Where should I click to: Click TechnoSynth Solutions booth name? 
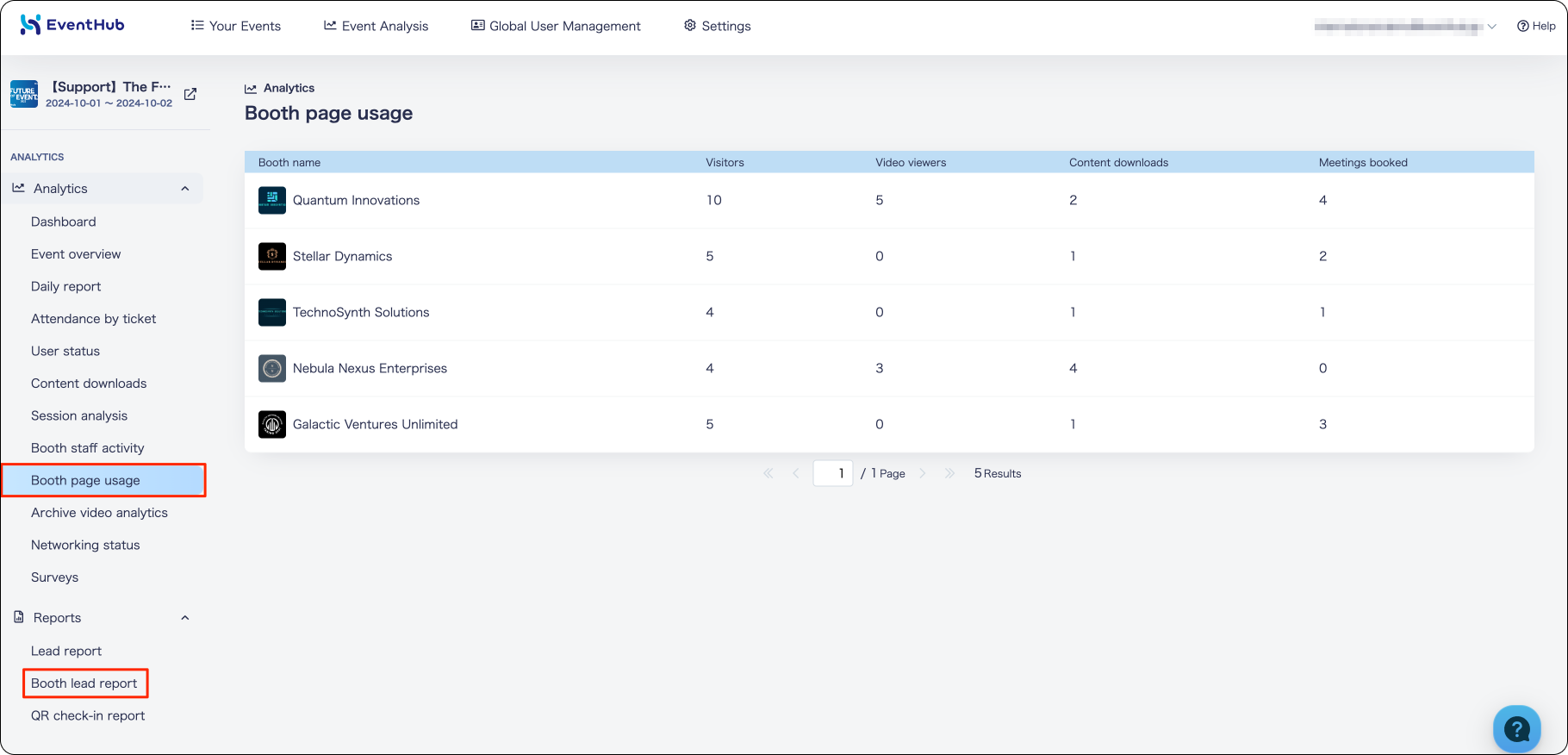coord(361,312)
